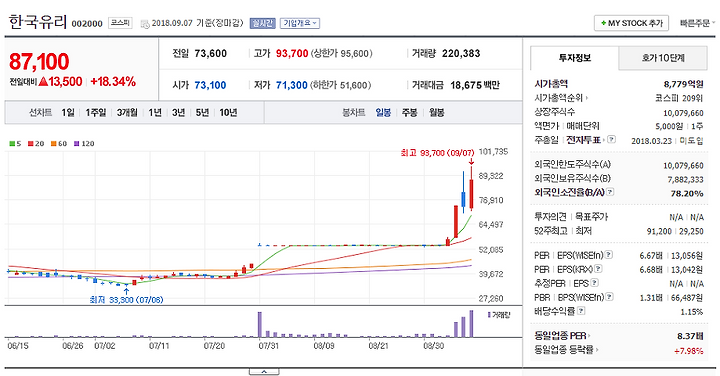Image resolution: width=720 pixels, height=376 pixels.
Task: Select 3년 line chart period
Action: [179, 112]
